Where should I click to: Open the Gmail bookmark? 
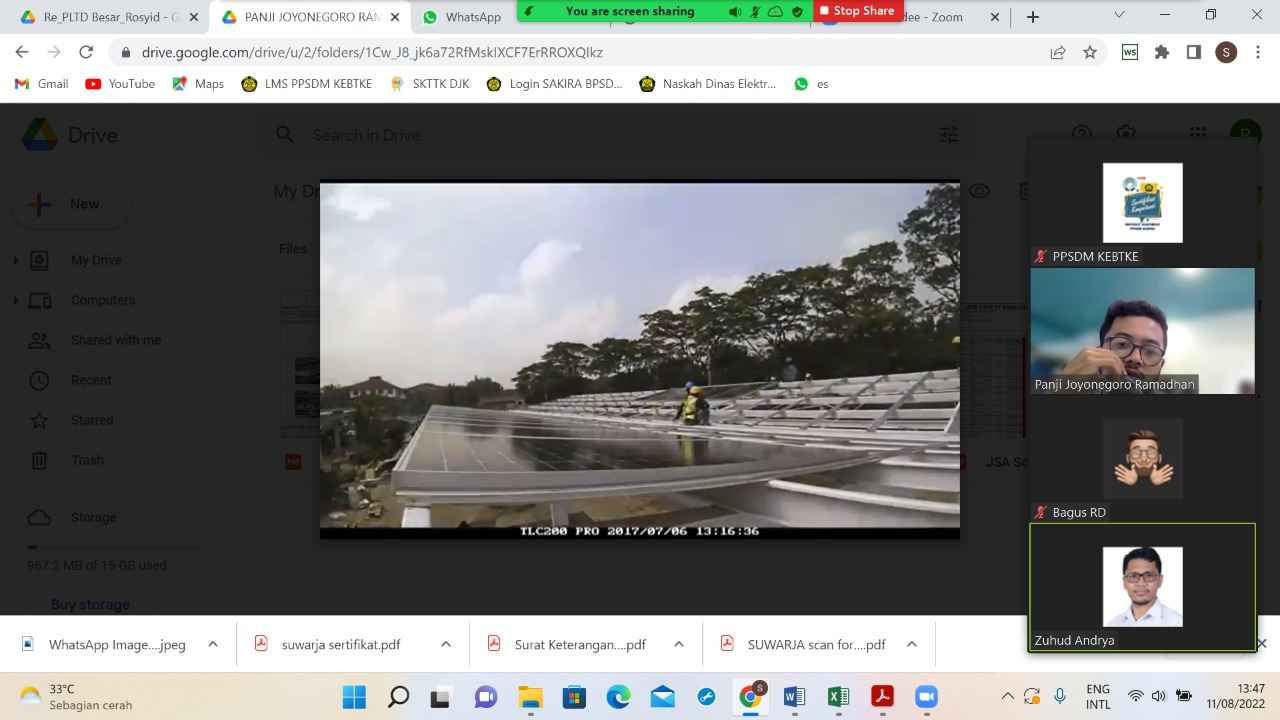[x=41, y=84]
